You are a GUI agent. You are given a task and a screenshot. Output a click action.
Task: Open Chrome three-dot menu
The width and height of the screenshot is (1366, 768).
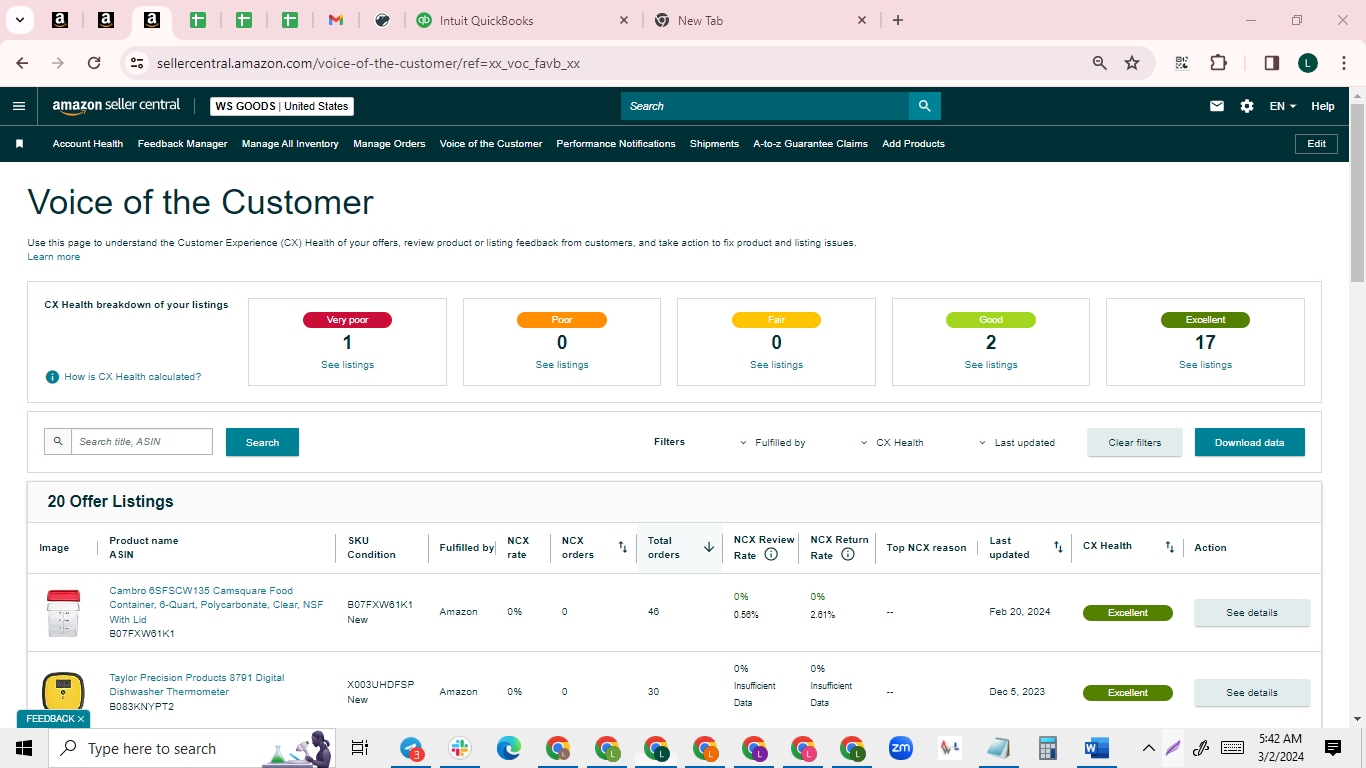tap(1342, 63)
